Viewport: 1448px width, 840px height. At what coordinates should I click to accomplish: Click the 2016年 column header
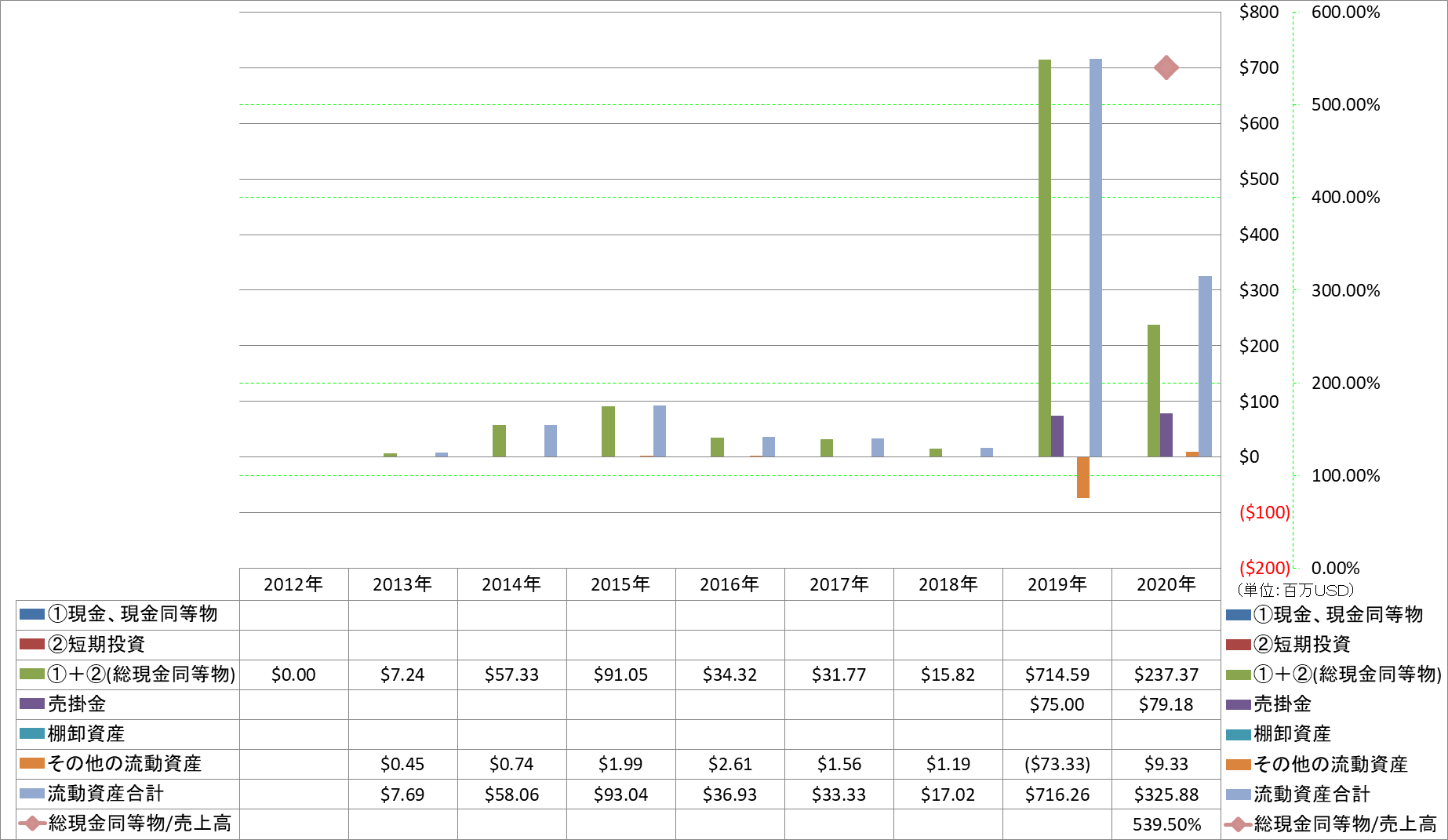click(729, 584)
